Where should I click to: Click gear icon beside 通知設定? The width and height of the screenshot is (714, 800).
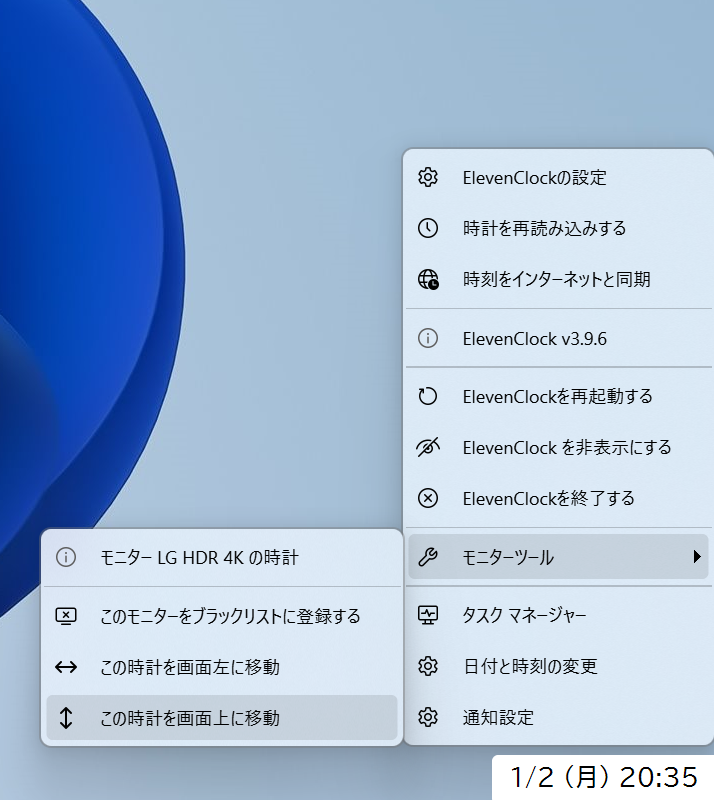[x=428, y=717]
